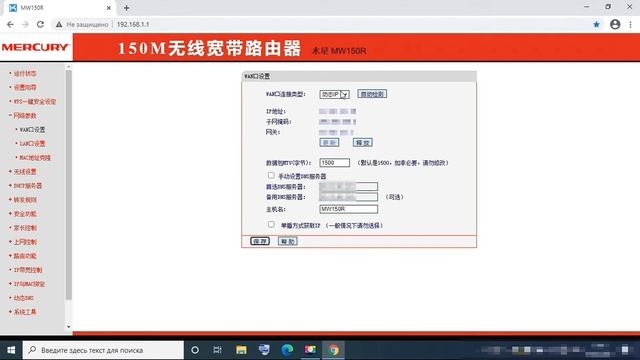Viewport: 640px width, 360px height.
Task: Close the MW150R browser tab
Action: click(109, 8)
